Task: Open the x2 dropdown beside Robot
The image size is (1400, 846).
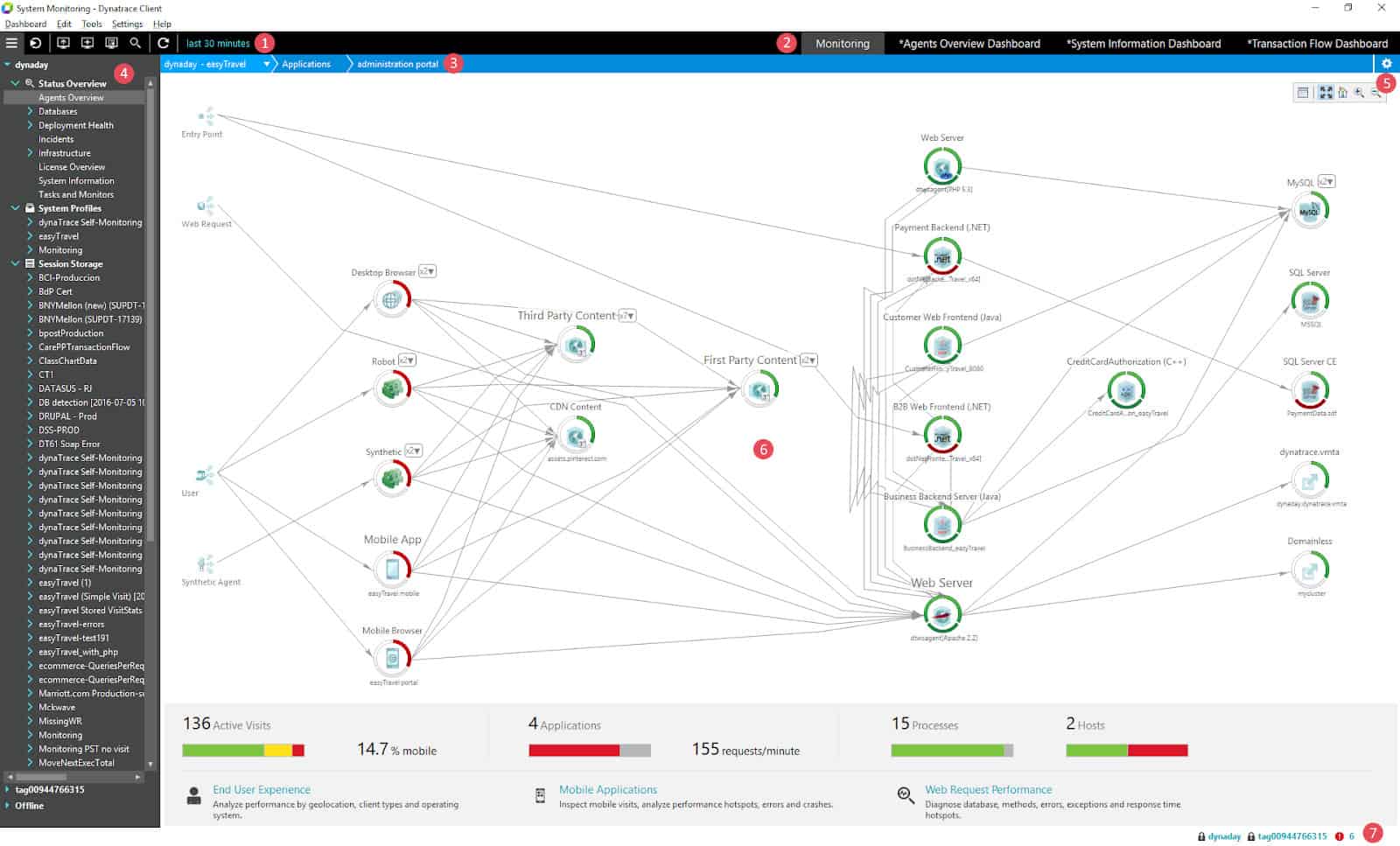Action: click(407, 360)
